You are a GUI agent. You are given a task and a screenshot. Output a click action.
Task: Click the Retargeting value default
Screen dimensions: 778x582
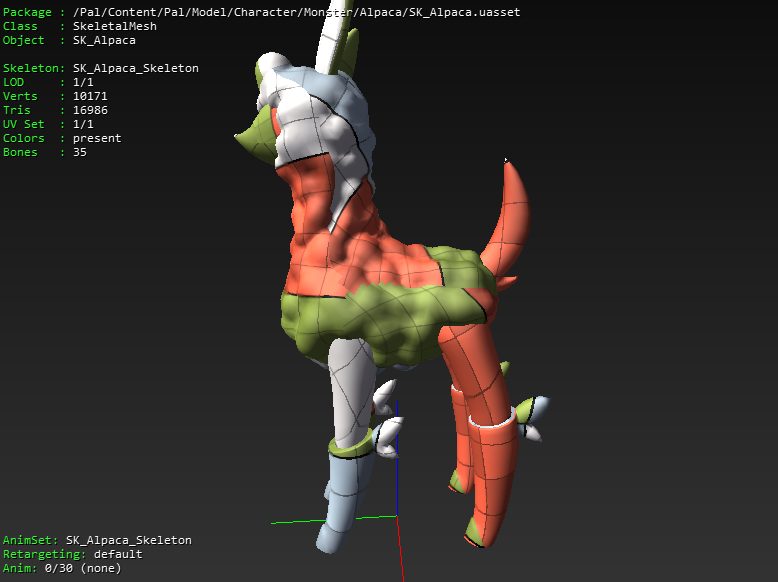tap(118, 554)
